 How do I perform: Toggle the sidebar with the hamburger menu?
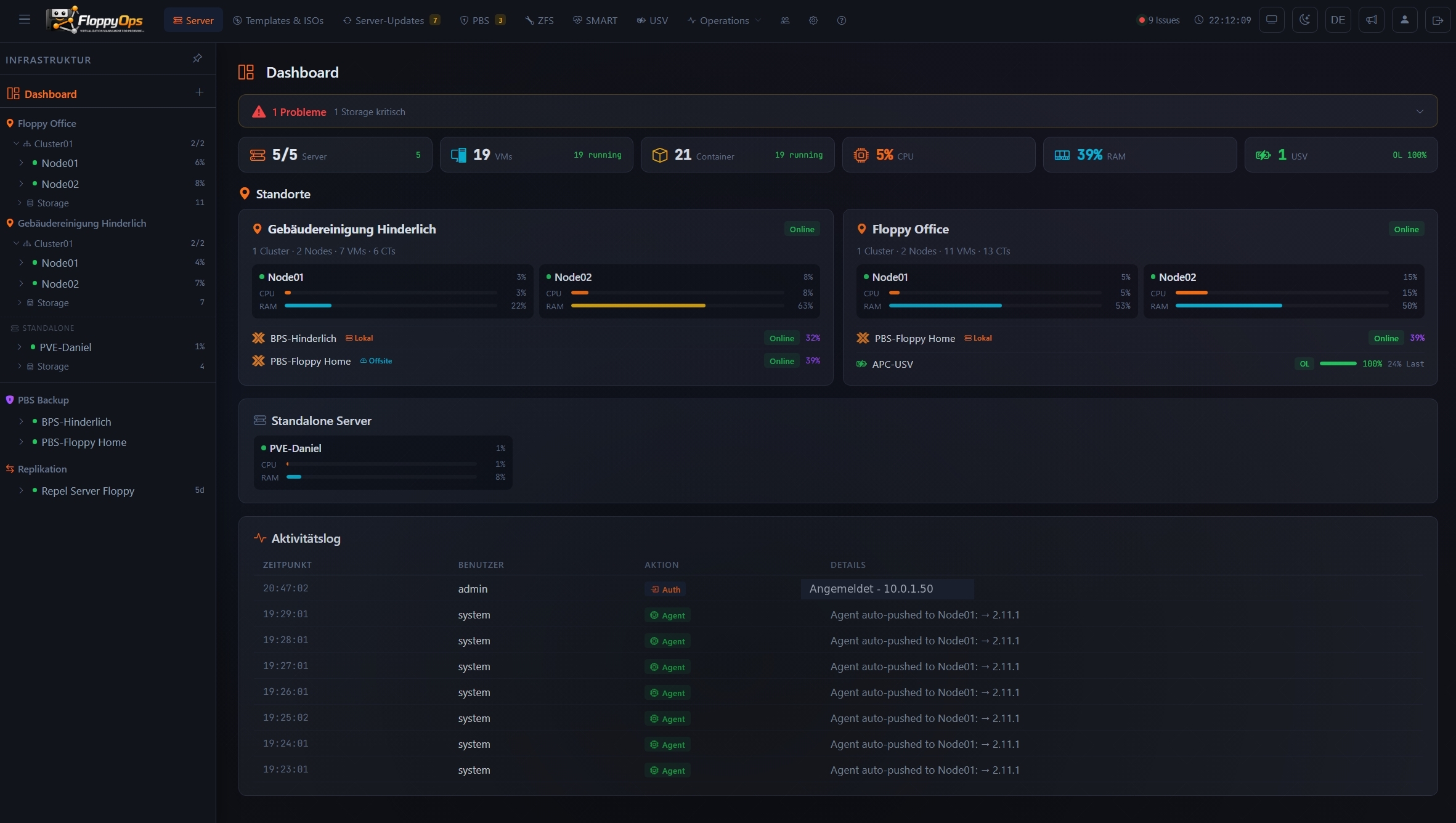(x=25, y=19)
